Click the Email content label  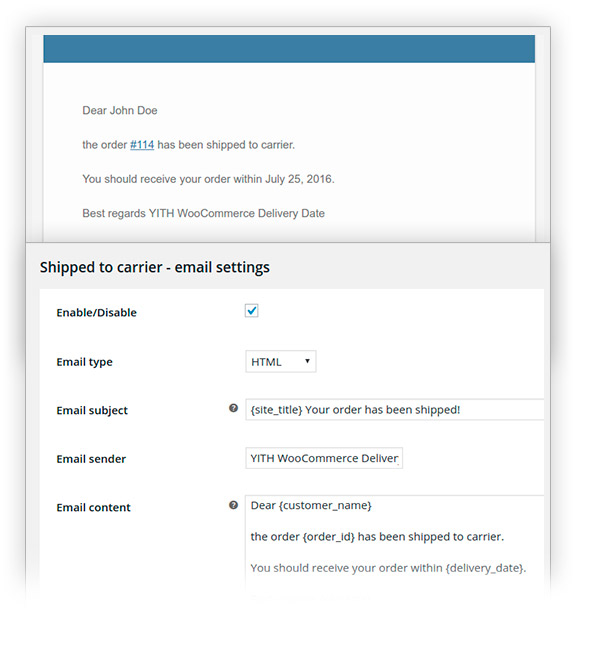[x=93, y=507]
